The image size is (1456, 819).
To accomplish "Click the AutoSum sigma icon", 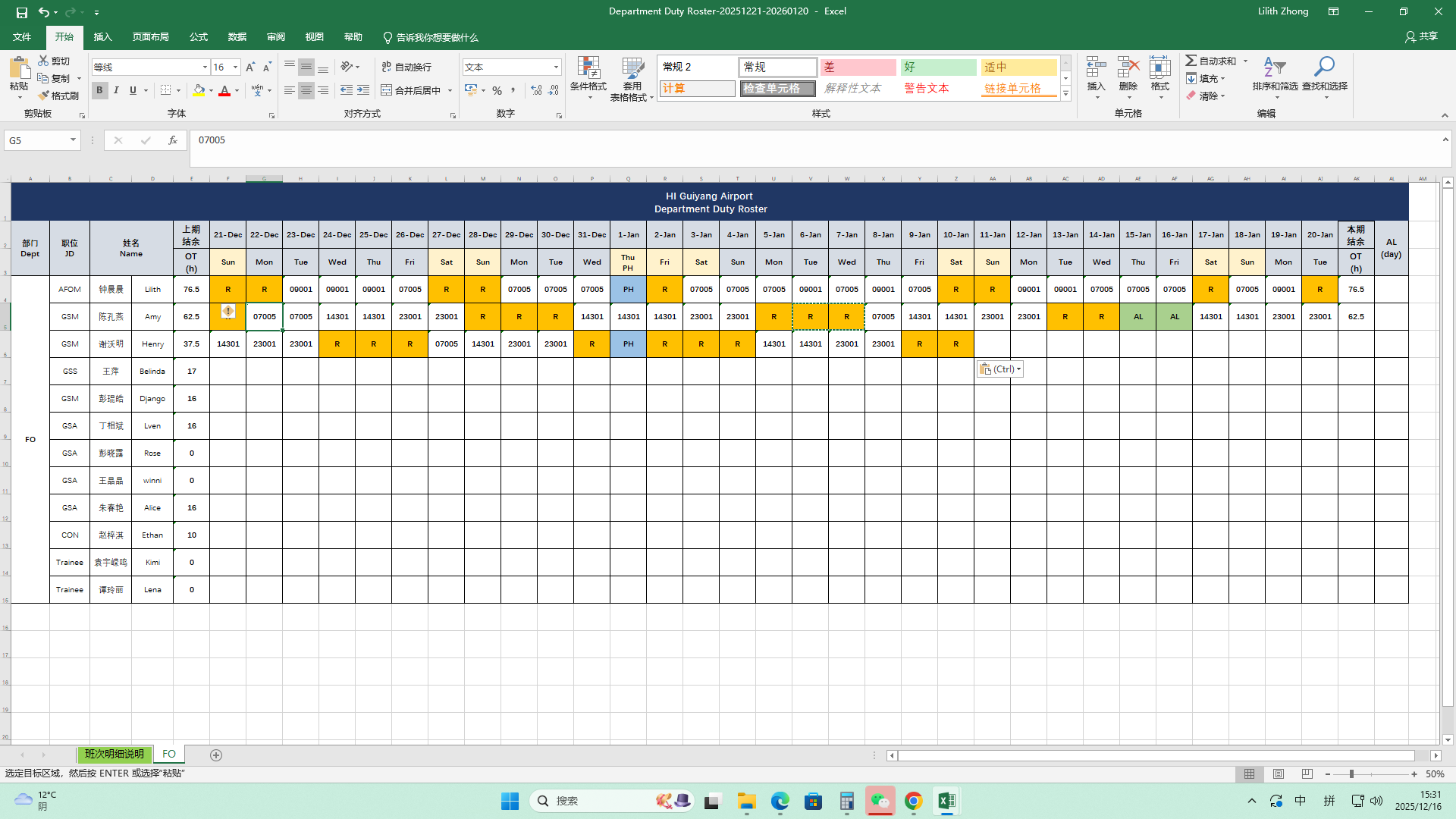I will click(1191, 61).
